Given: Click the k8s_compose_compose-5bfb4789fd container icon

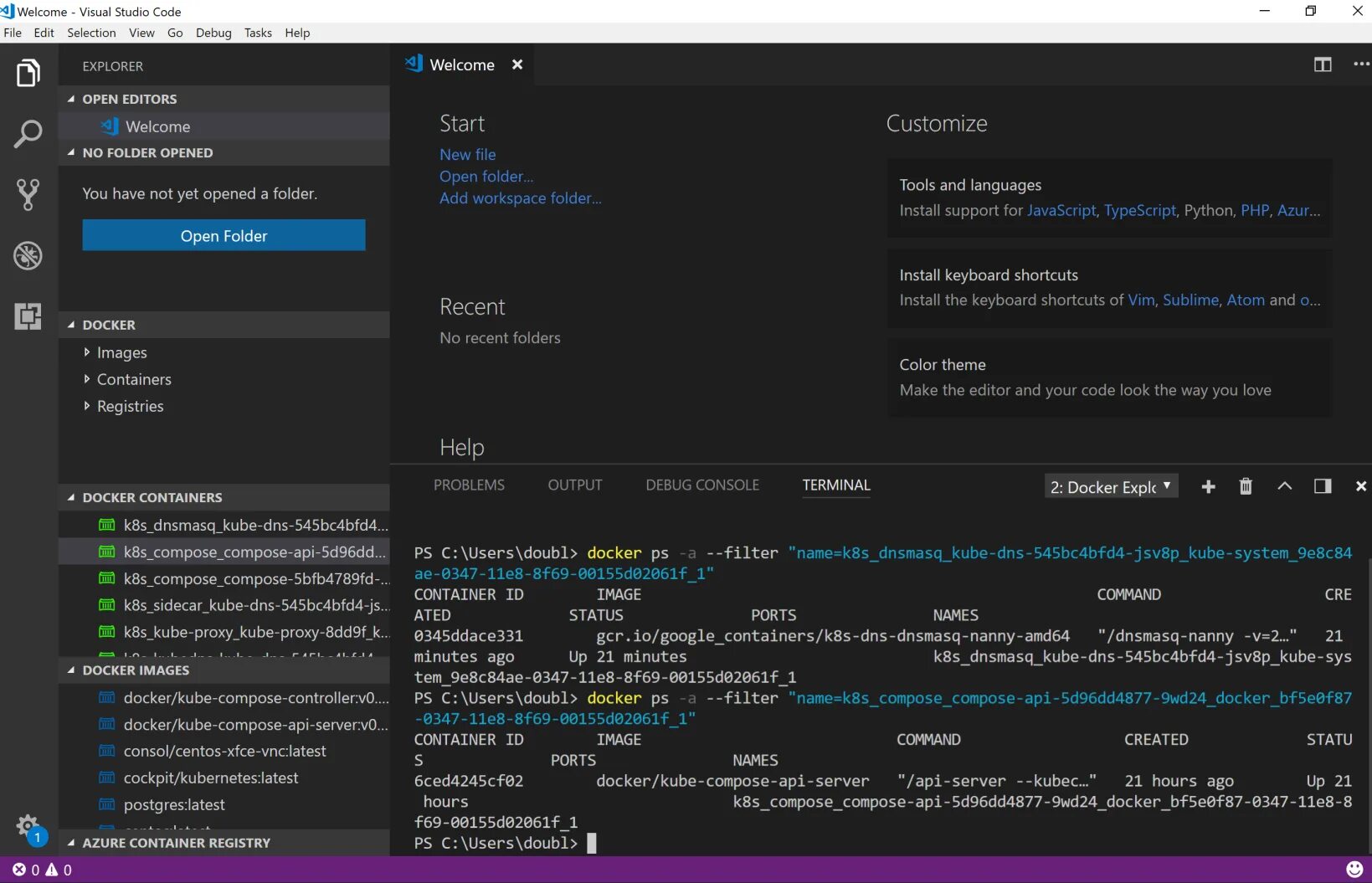Looking at the screenshot, I should (107, 578).
